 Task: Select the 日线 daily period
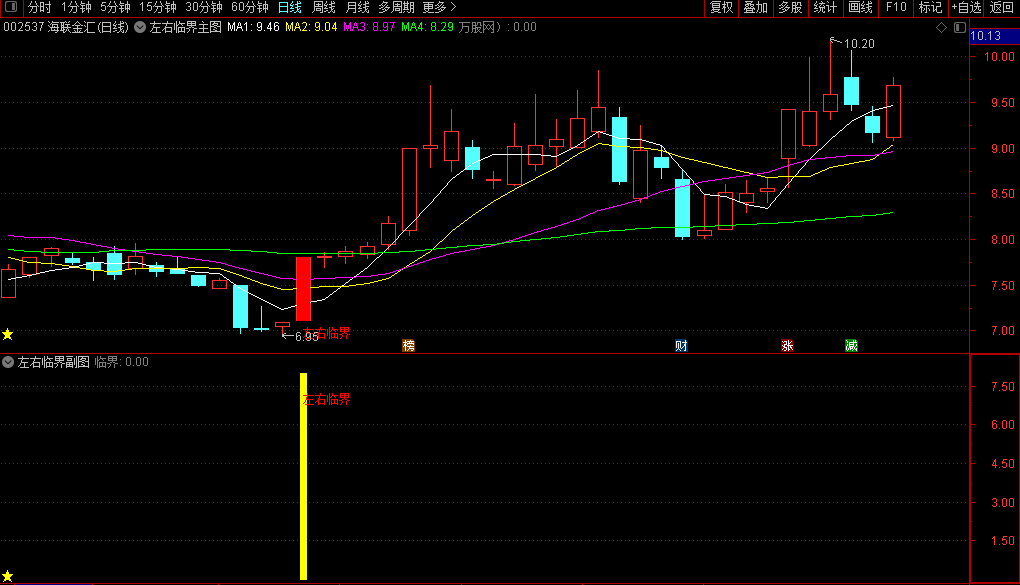(x=289, y=7)
